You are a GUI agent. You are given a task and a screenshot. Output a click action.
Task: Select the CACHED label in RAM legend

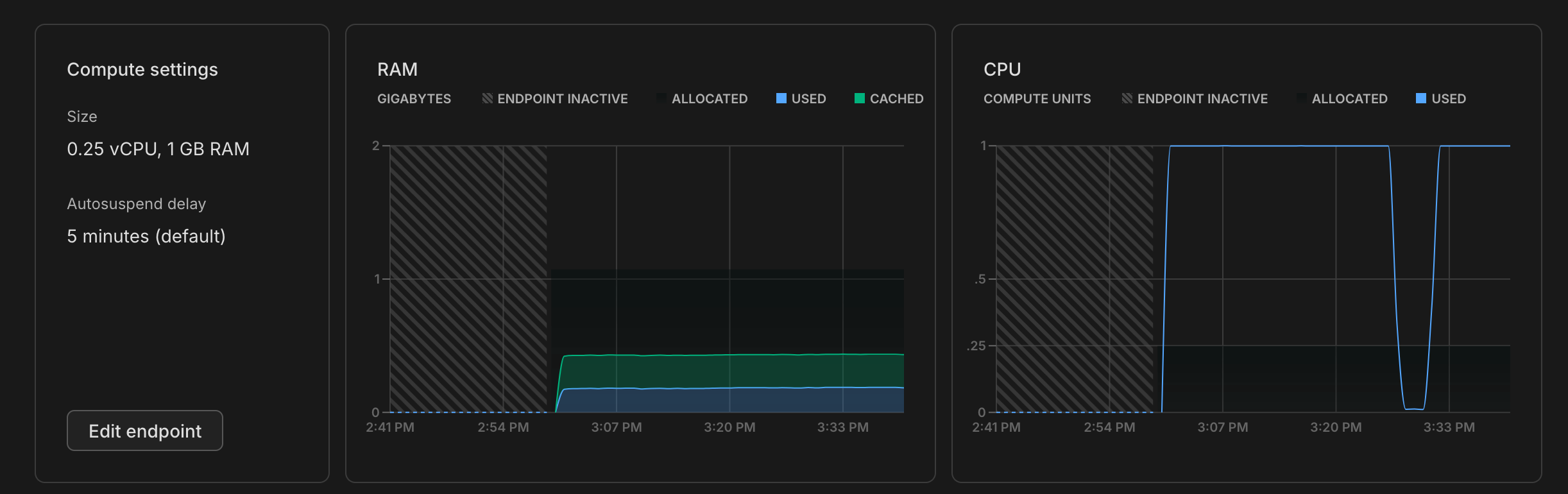tap(897, 99)
